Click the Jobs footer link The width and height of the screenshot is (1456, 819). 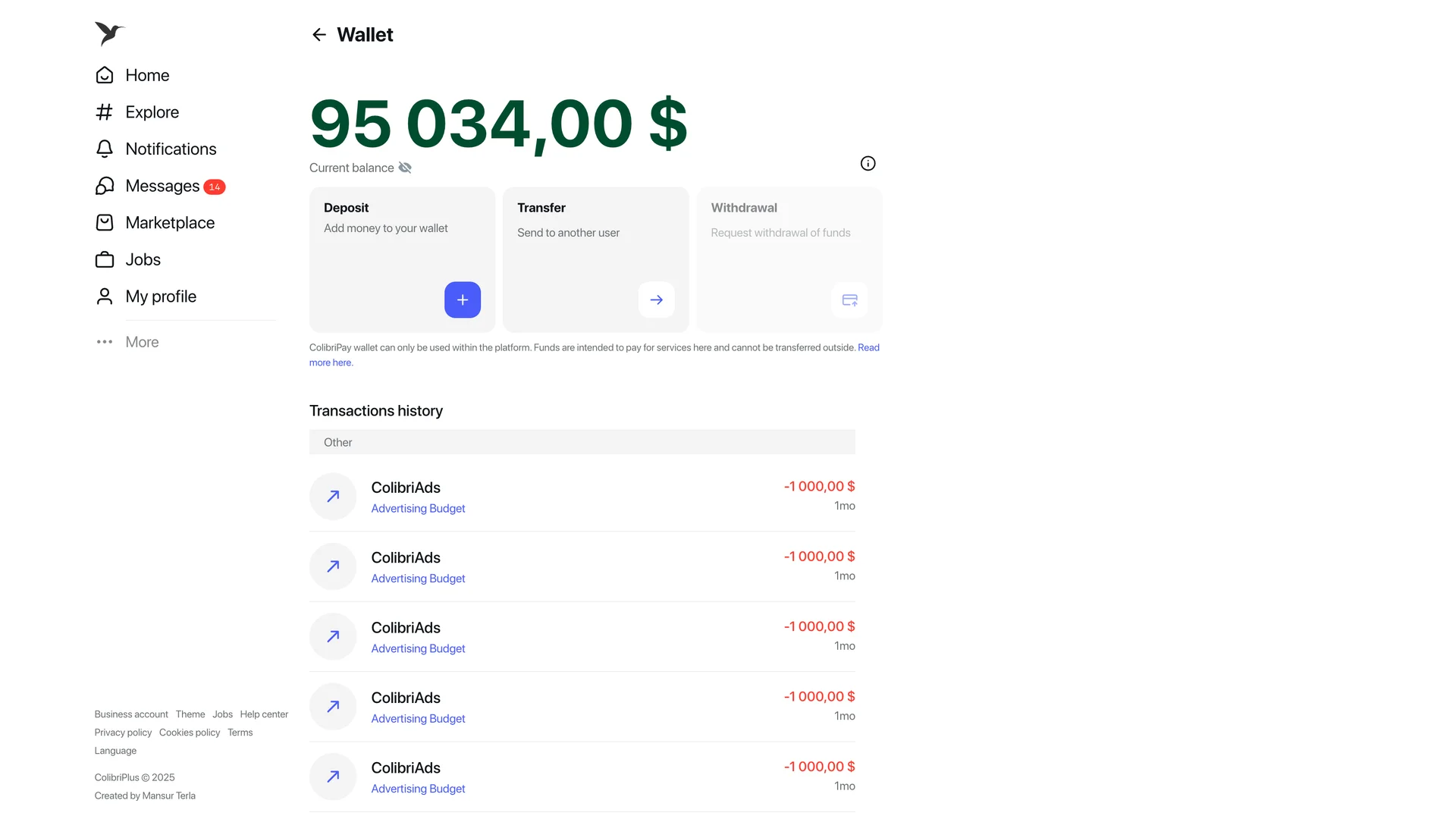coord(222,714)
